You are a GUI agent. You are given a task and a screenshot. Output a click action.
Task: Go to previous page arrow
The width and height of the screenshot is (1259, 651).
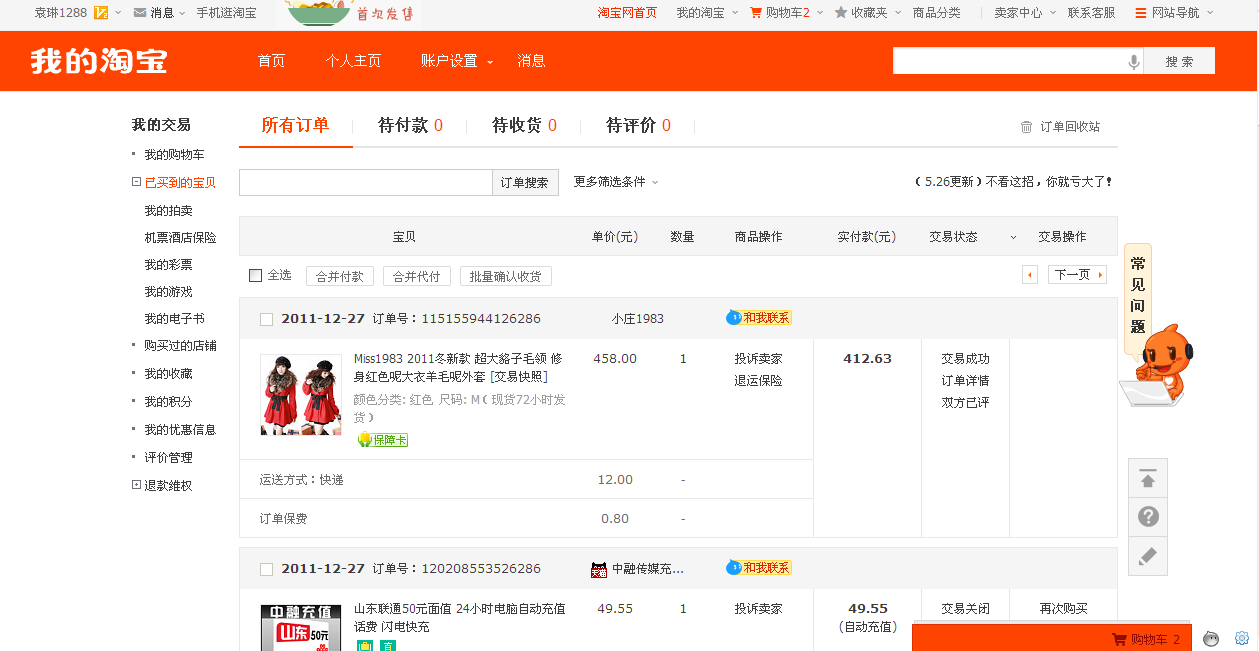click(1030, 275)
